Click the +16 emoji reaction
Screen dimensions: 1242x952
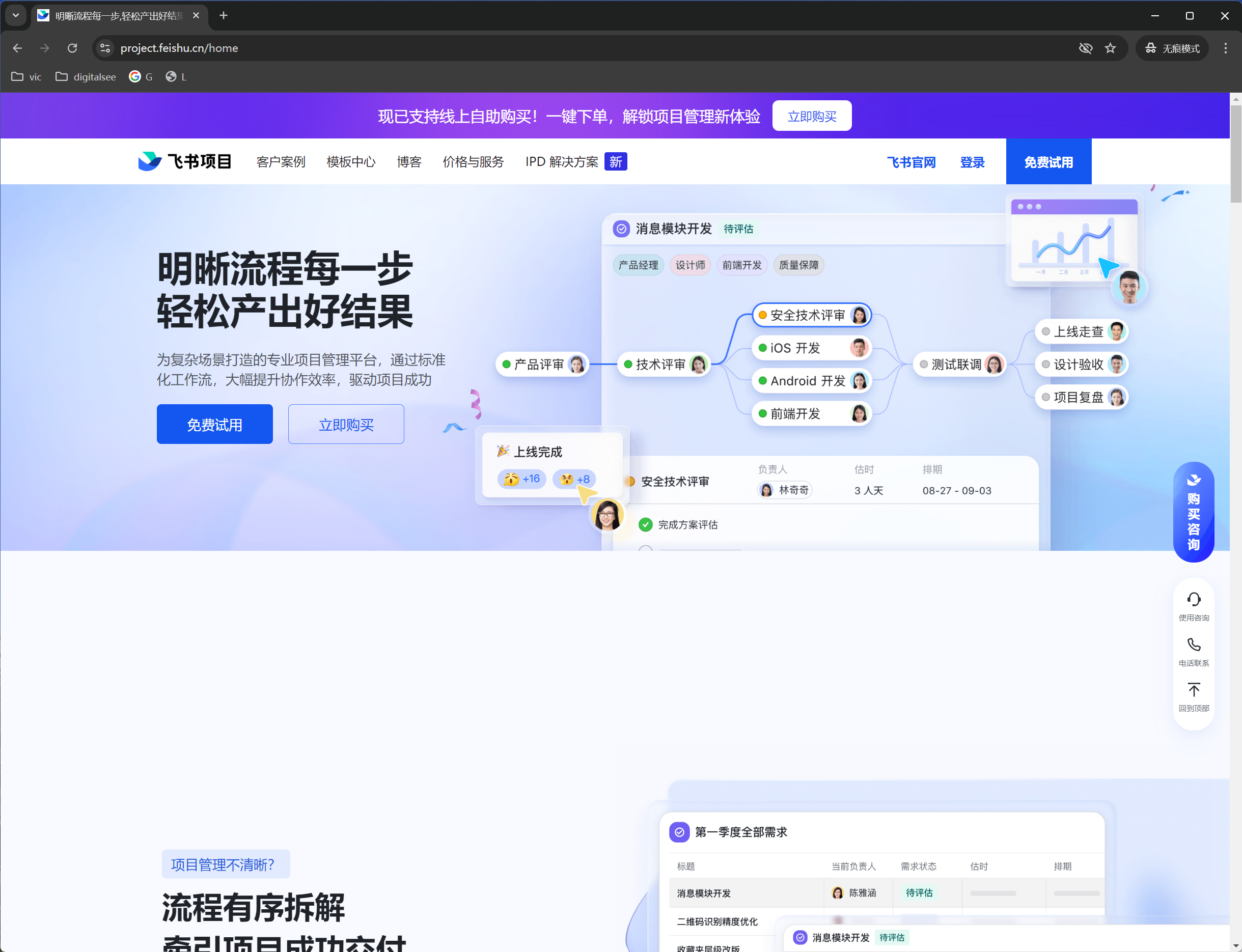tap(521, 479)
